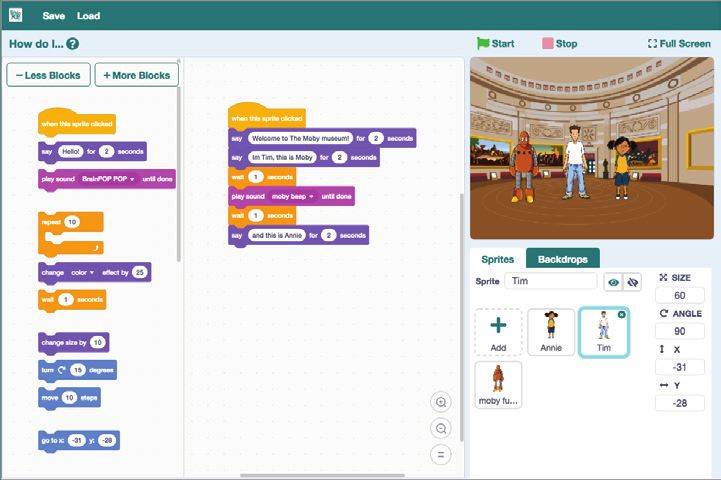Add a new sprite
Viewport: 721px width, 480px height.
tap(498, 332)
